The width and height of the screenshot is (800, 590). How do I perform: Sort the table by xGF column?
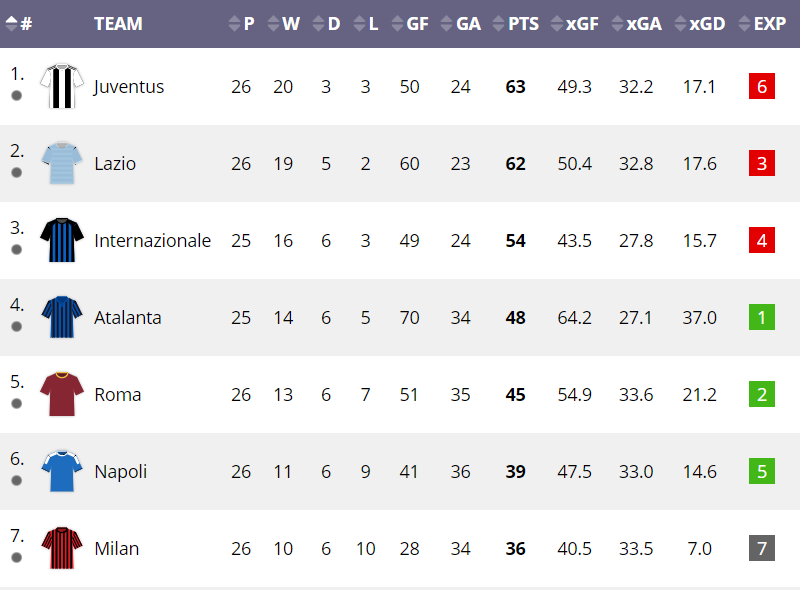tap(574, 23)
